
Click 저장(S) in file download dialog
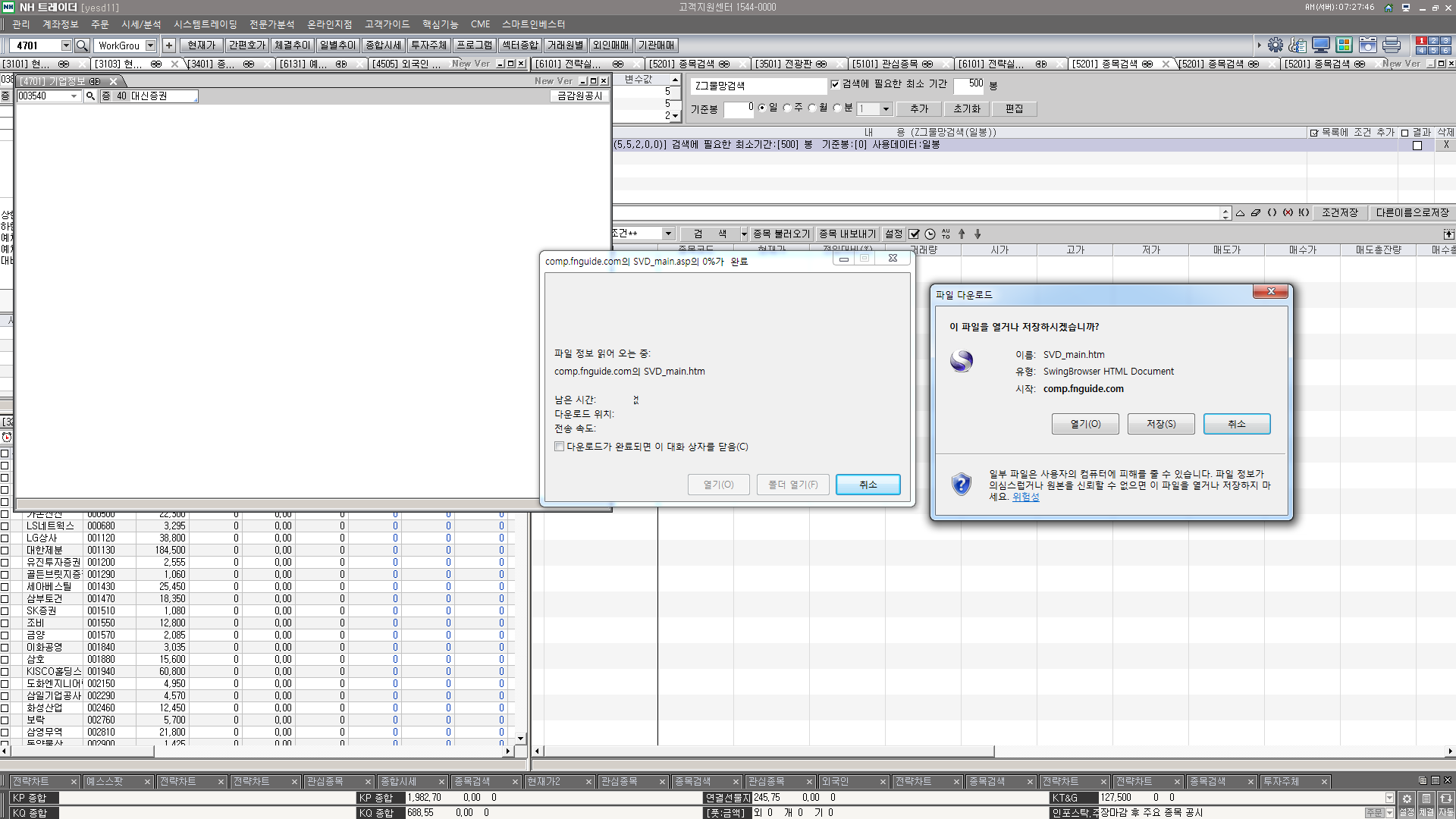tap(1160, 424)
